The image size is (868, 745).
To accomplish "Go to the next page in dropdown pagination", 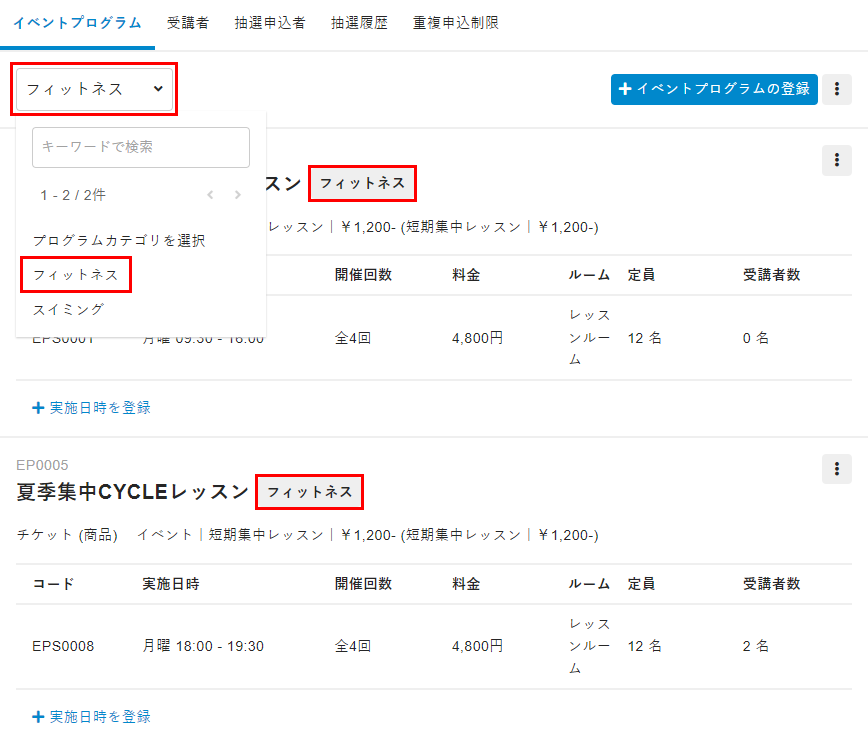I will [x=238, y=195].
